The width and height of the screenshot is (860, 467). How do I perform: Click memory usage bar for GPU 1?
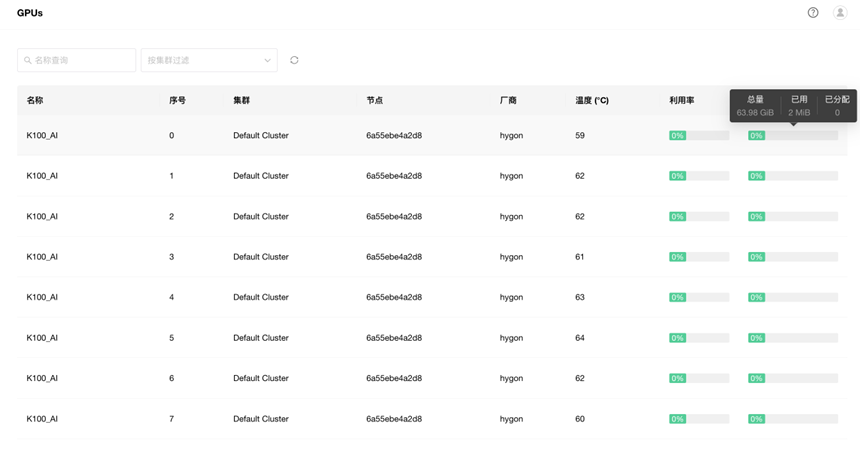[x=793, y=176]
